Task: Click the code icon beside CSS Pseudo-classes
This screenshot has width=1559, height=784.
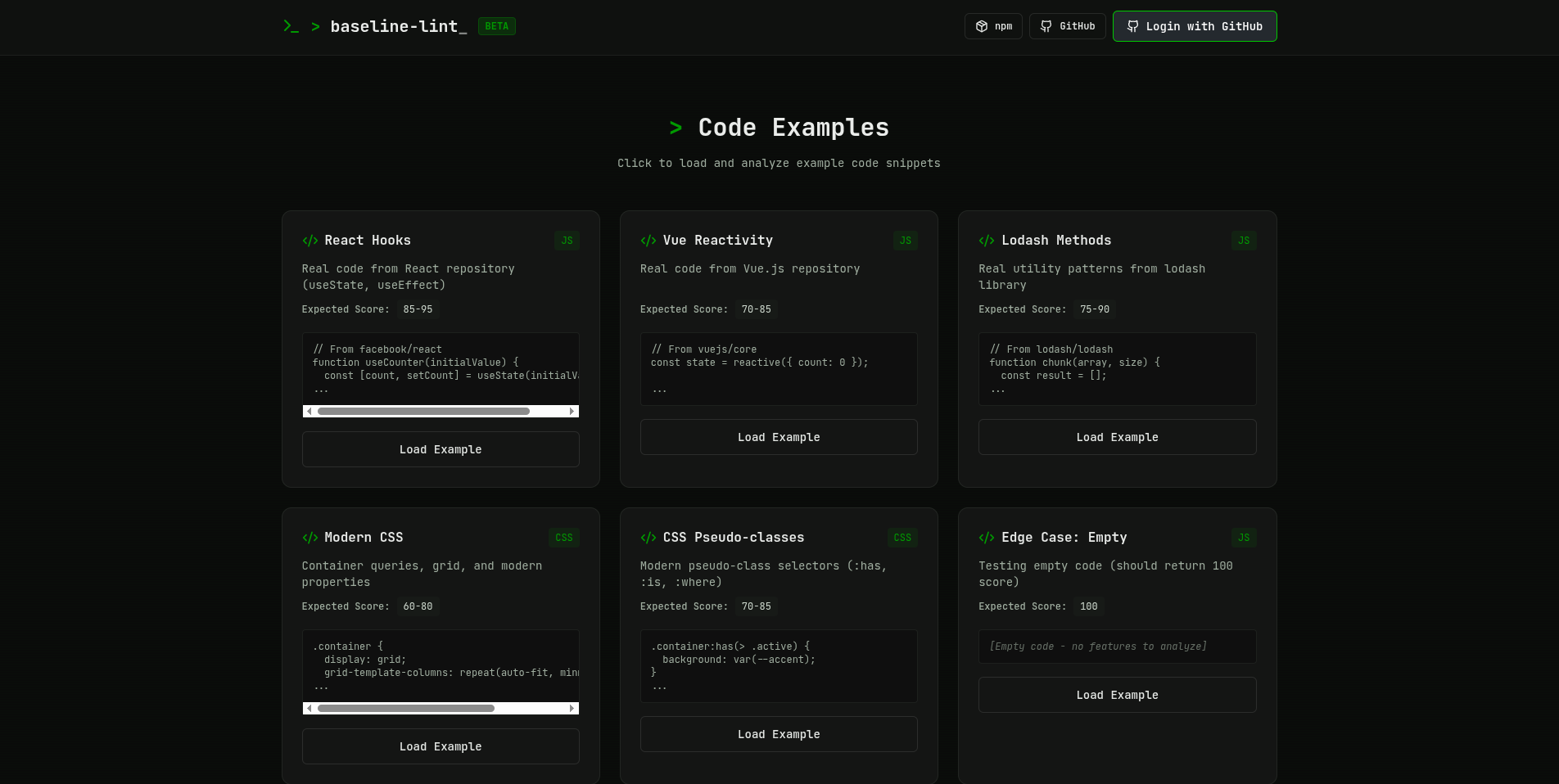Action: (x=648, y=538)
